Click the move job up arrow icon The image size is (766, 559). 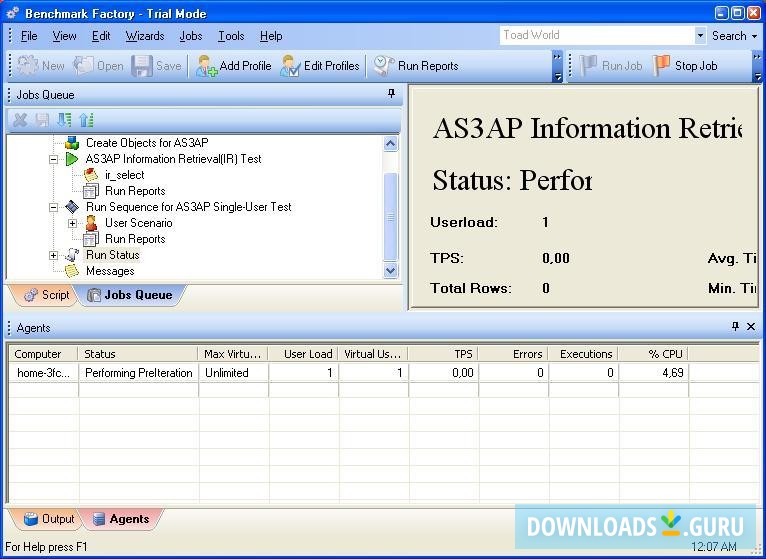click(x=86, y=120)
